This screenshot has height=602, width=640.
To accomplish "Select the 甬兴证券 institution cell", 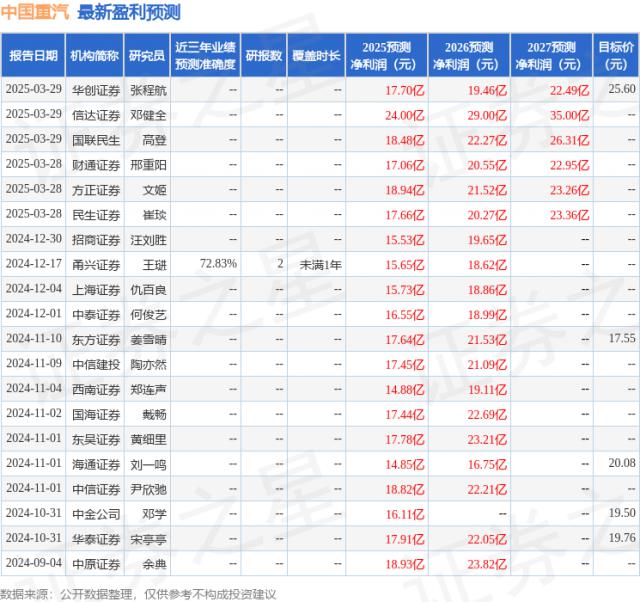I will tap(96, 263).
